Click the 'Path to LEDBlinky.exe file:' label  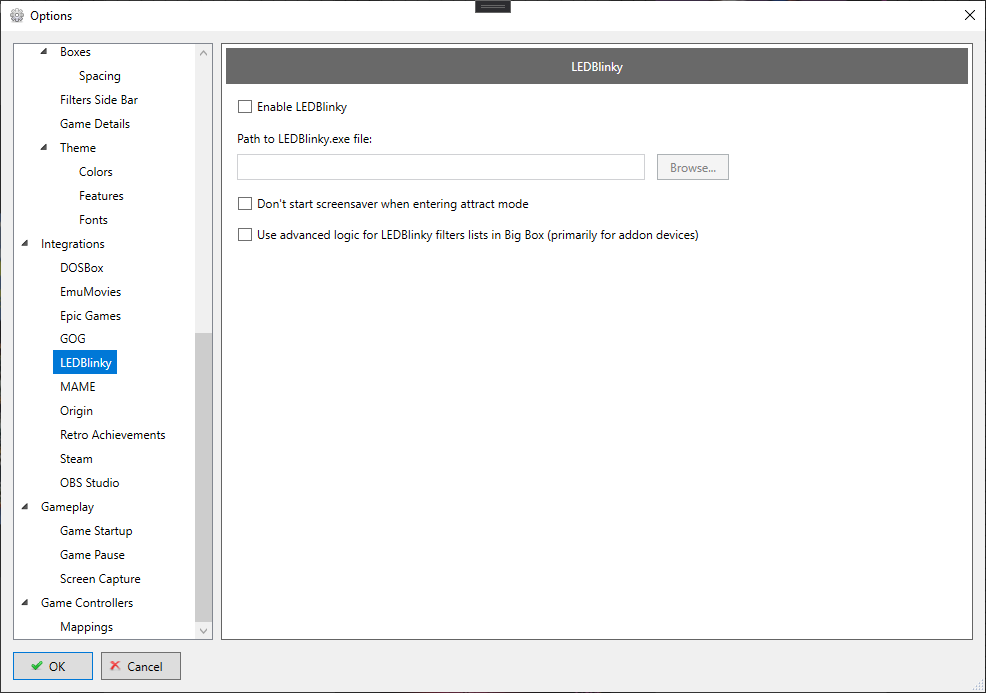point(304,139)
